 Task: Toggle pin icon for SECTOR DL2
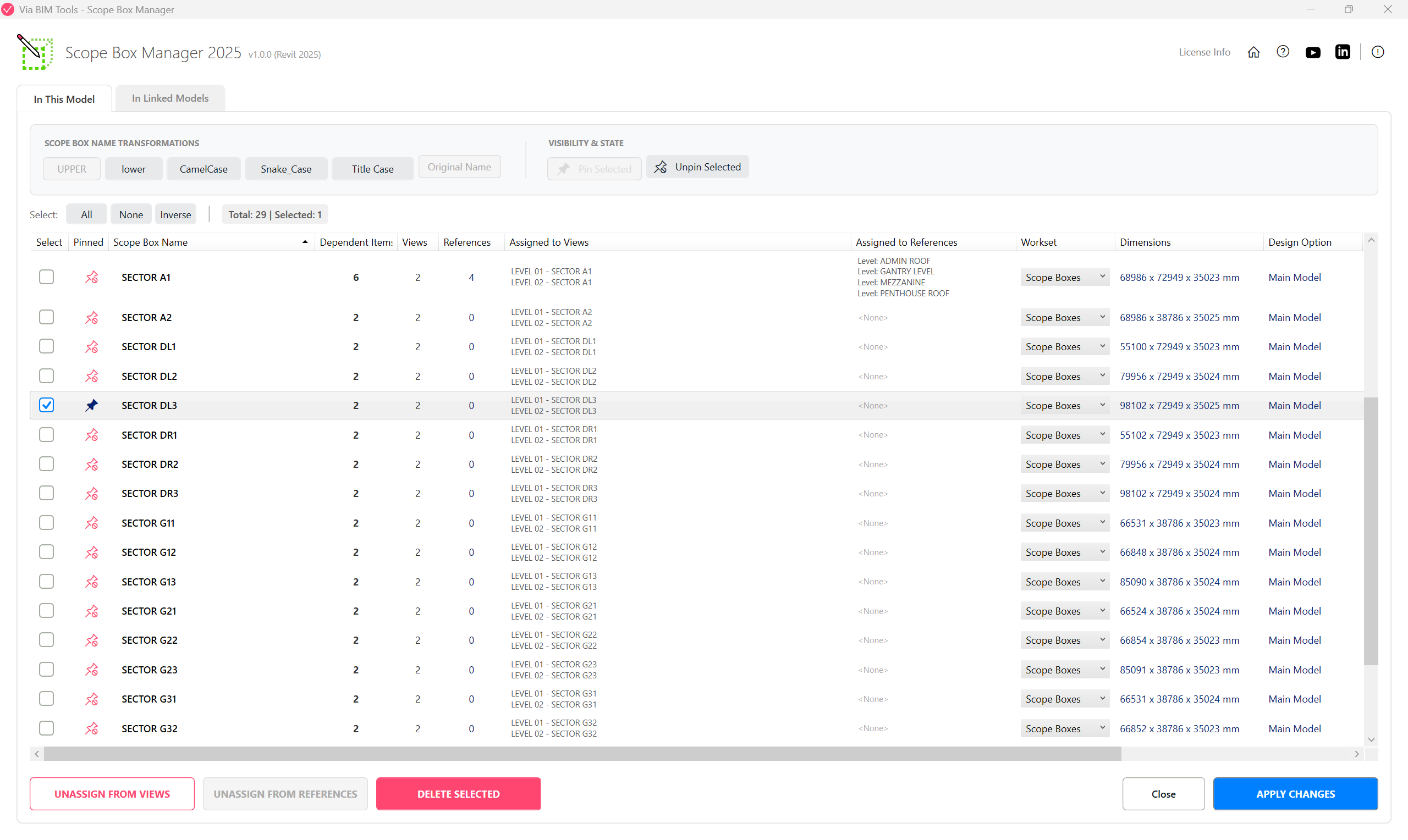click(92, 377)
